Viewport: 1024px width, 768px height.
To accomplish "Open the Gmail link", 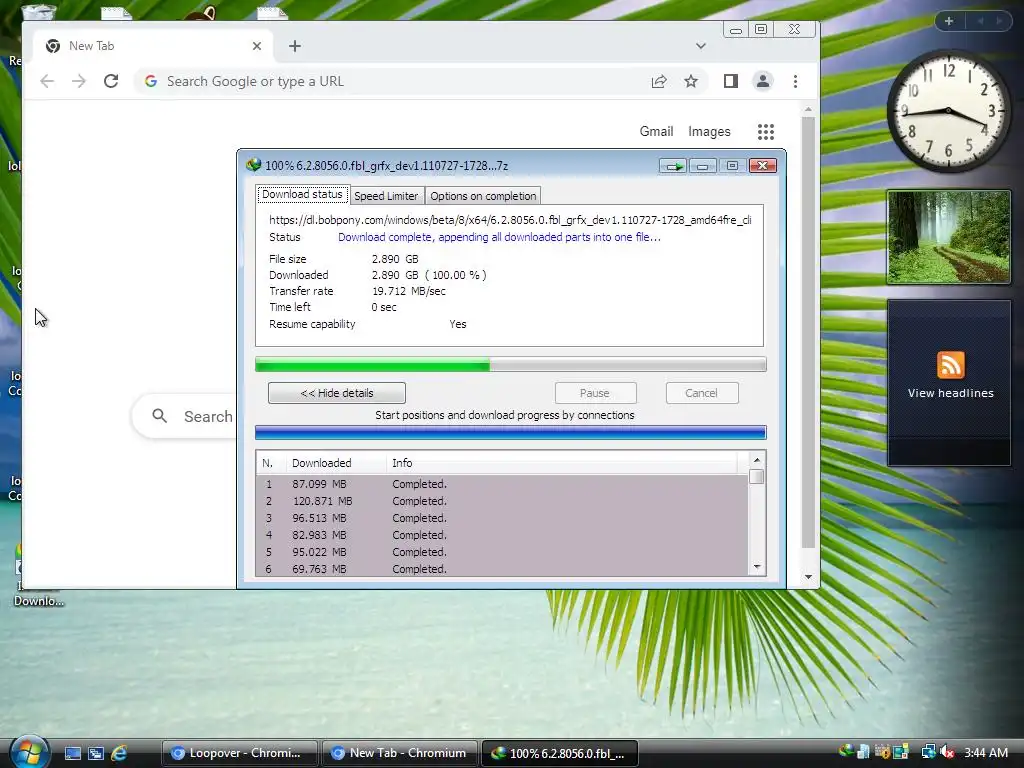I will click(656, 131).
